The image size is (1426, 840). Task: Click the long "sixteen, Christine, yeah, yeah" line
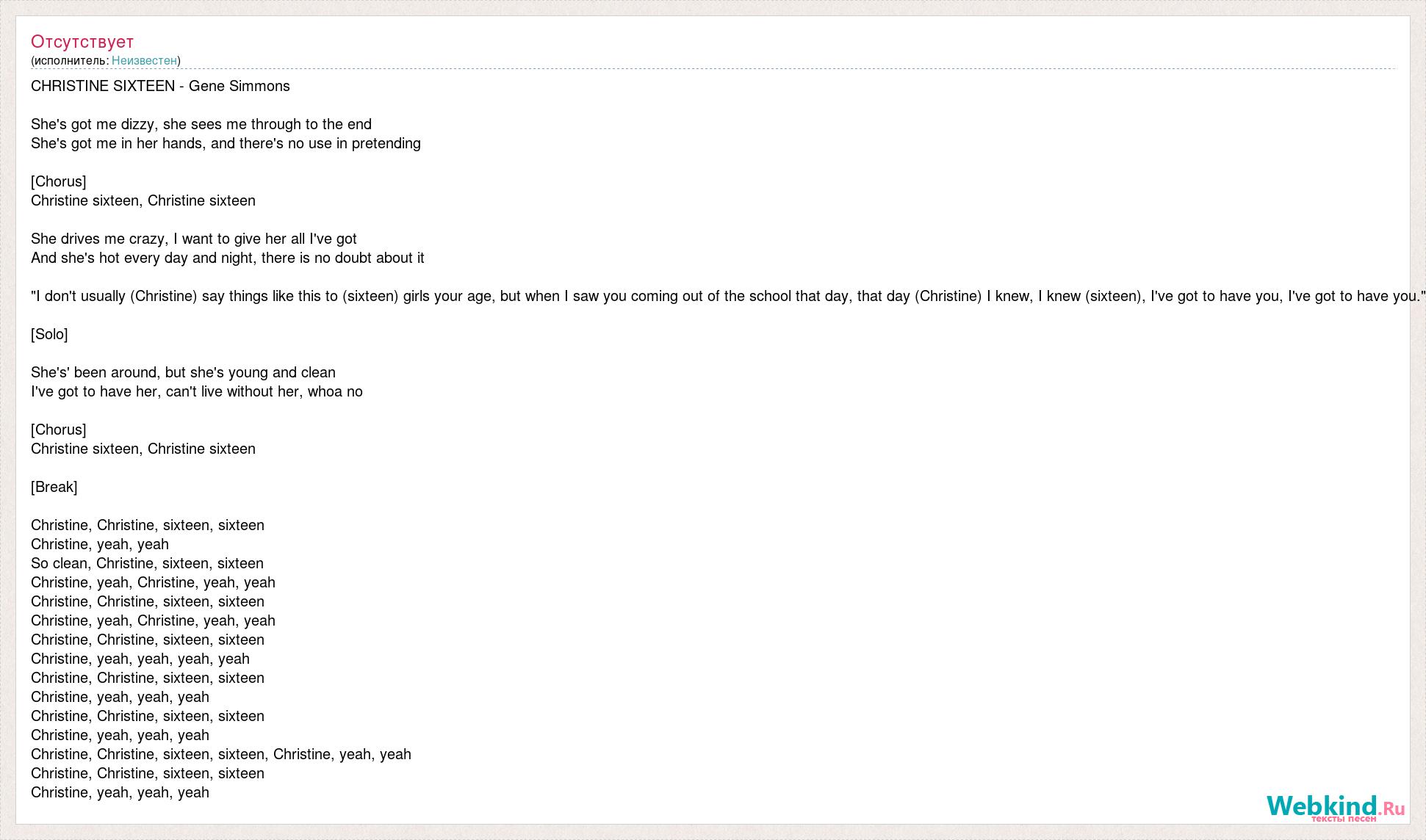(221, 754)
